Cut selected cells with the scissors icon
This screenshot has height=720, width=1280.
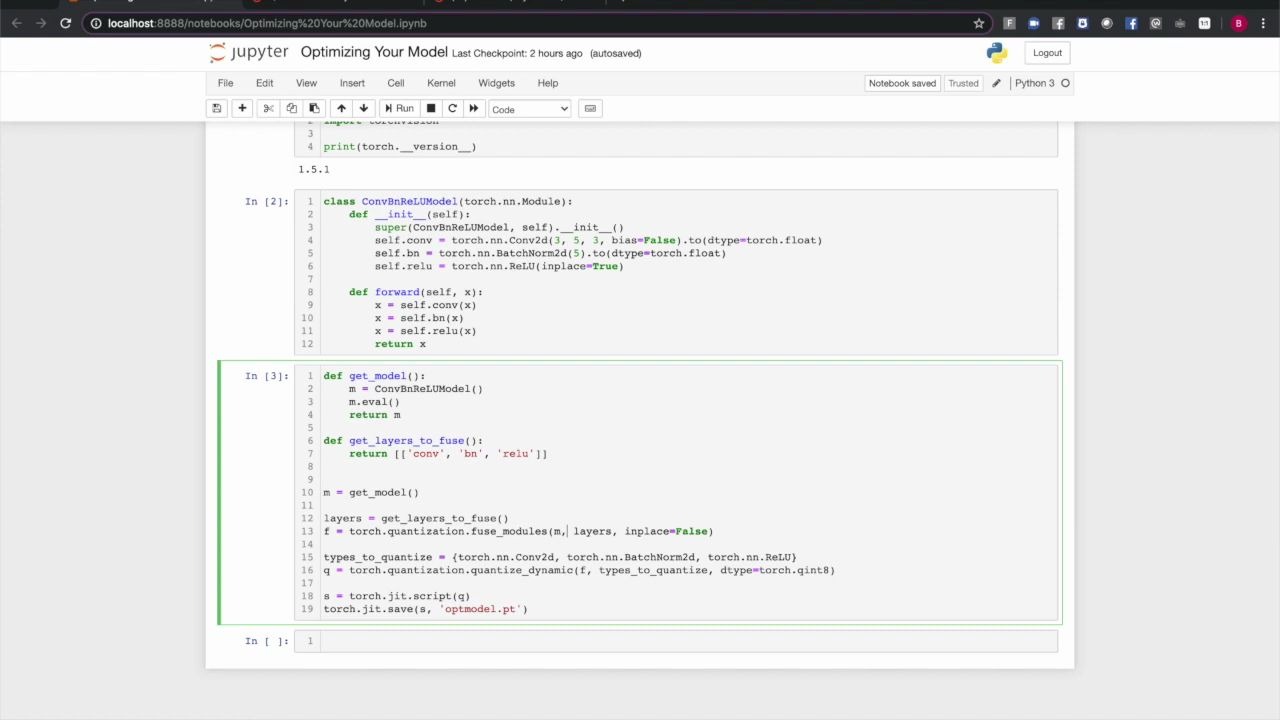pyautogui.click(x=268, y=109)
